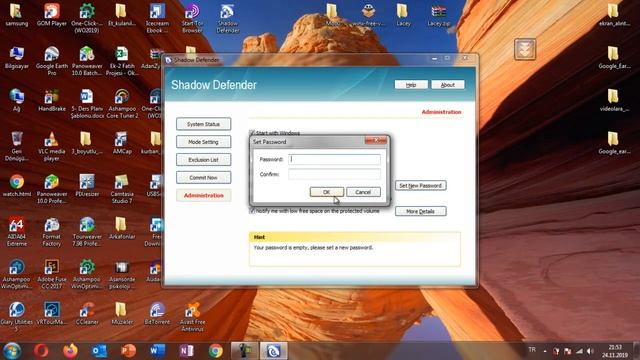Viewport: 640px width, 360px height.
Task: Focus the Confirm password field
Action: click(x=334, y=174)
